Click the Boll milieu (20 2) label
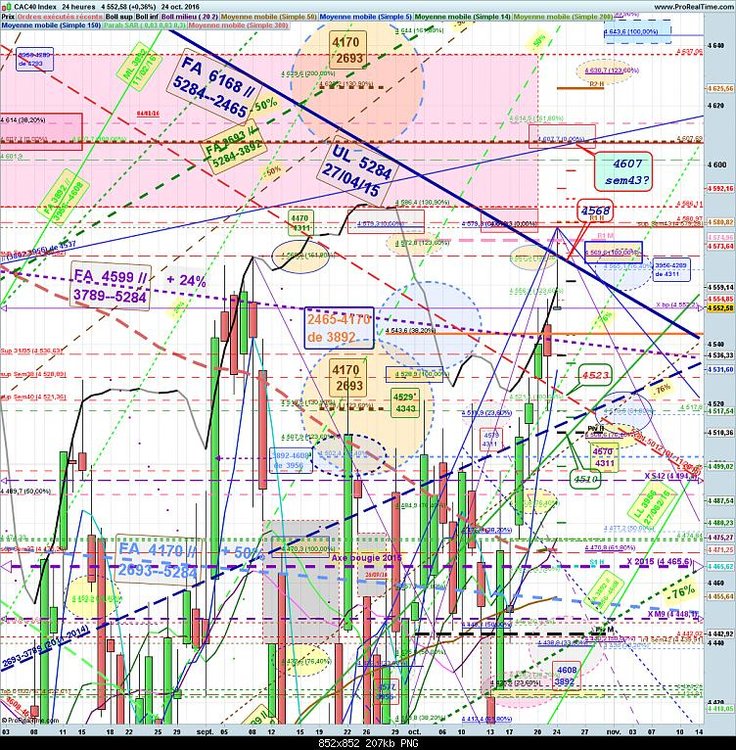The width and height of the screenshot is (736, 750). click(x=190, y=17)
